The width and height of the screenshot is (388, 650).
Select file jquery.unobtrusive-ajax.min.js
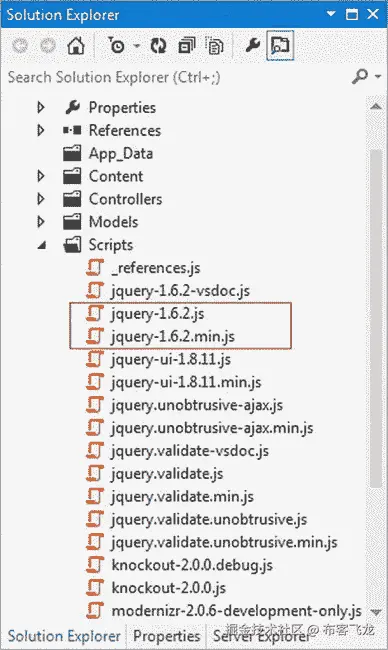[212, 428]
